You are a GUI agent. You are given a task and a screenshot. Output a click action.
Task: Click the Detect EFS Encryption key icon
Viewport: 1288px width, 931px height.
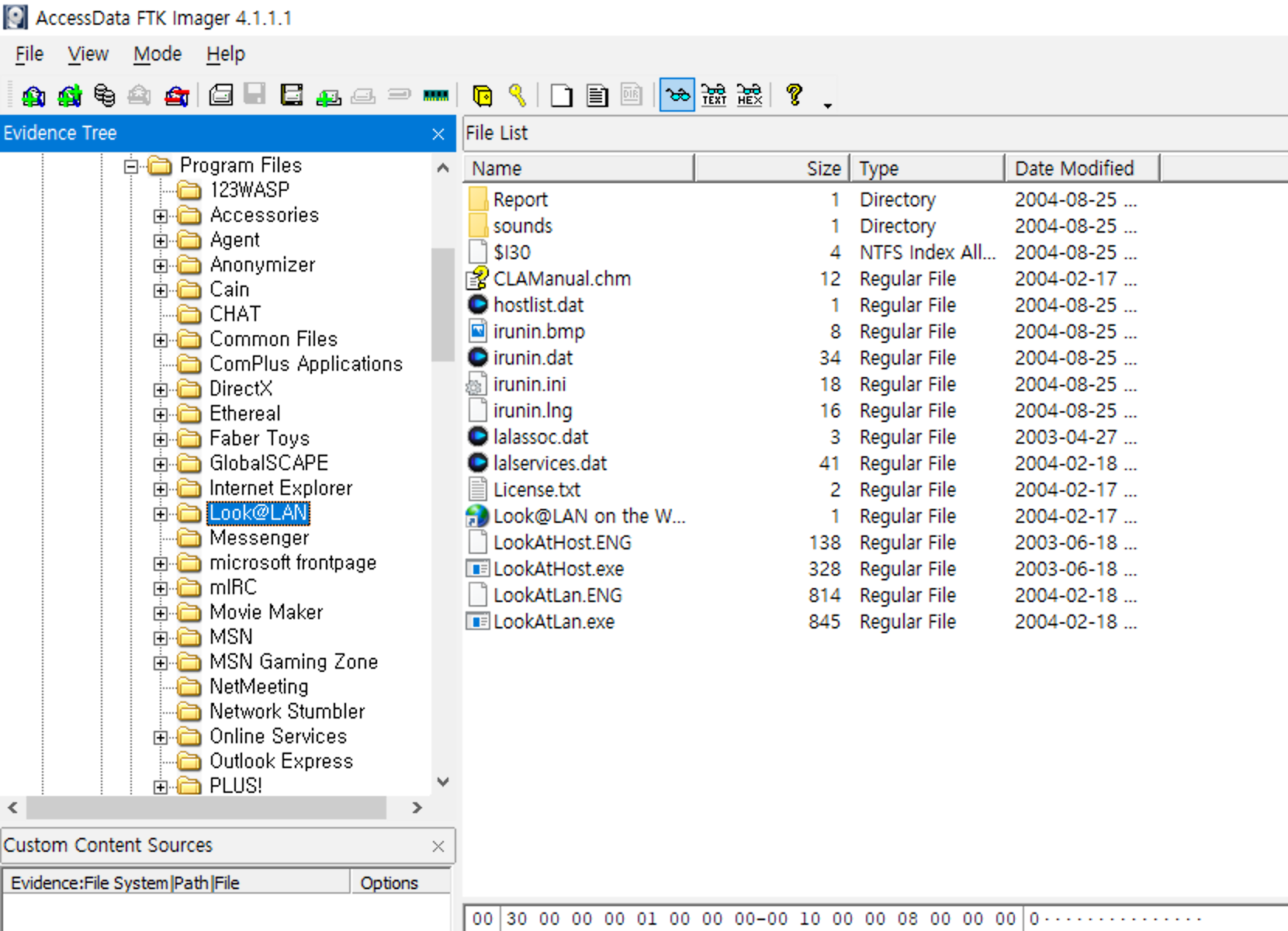click(518, 95)
